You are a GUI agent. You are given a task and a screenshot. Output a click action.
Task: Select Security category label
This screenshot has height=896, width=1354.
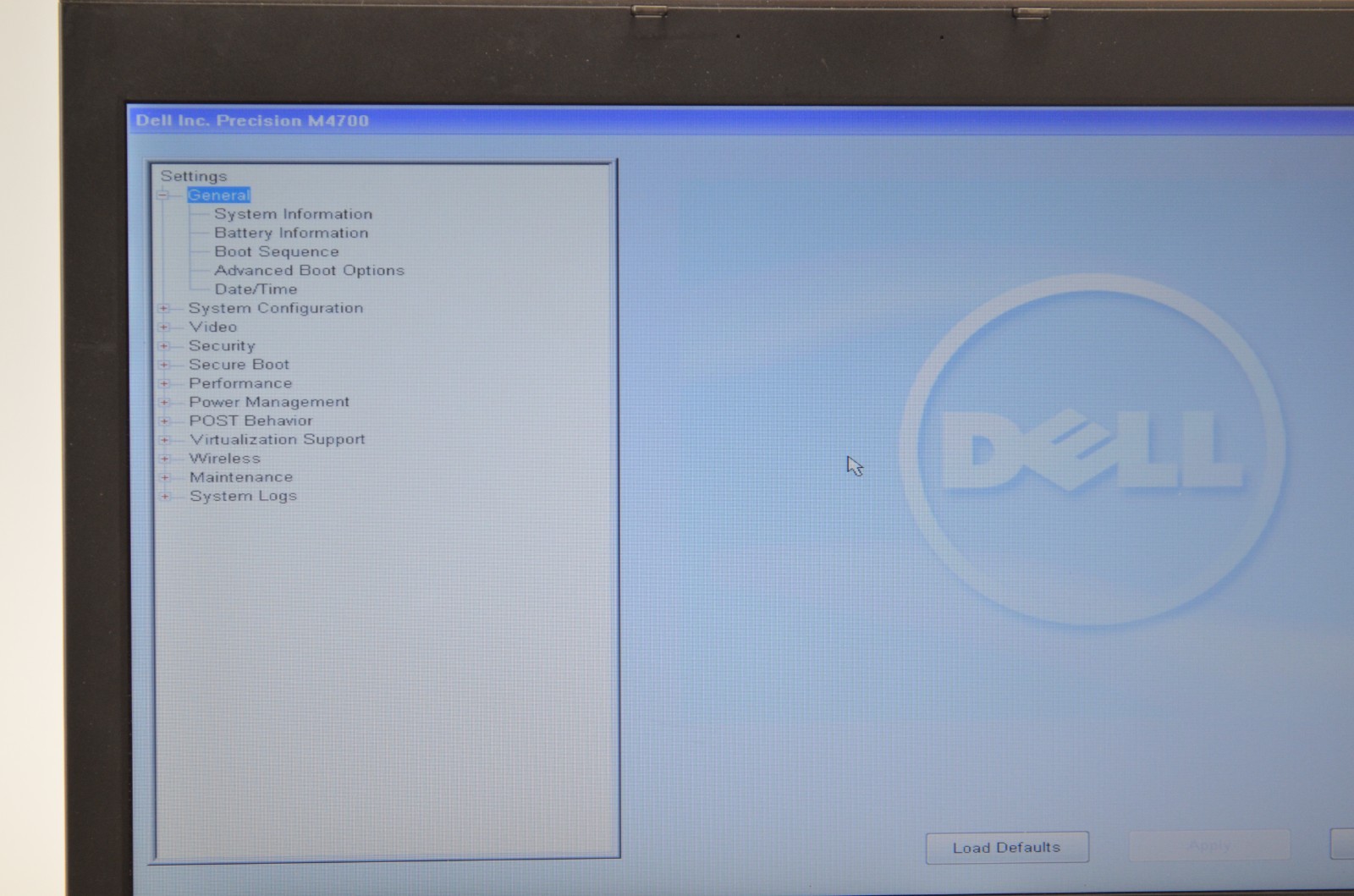(222, 346)
